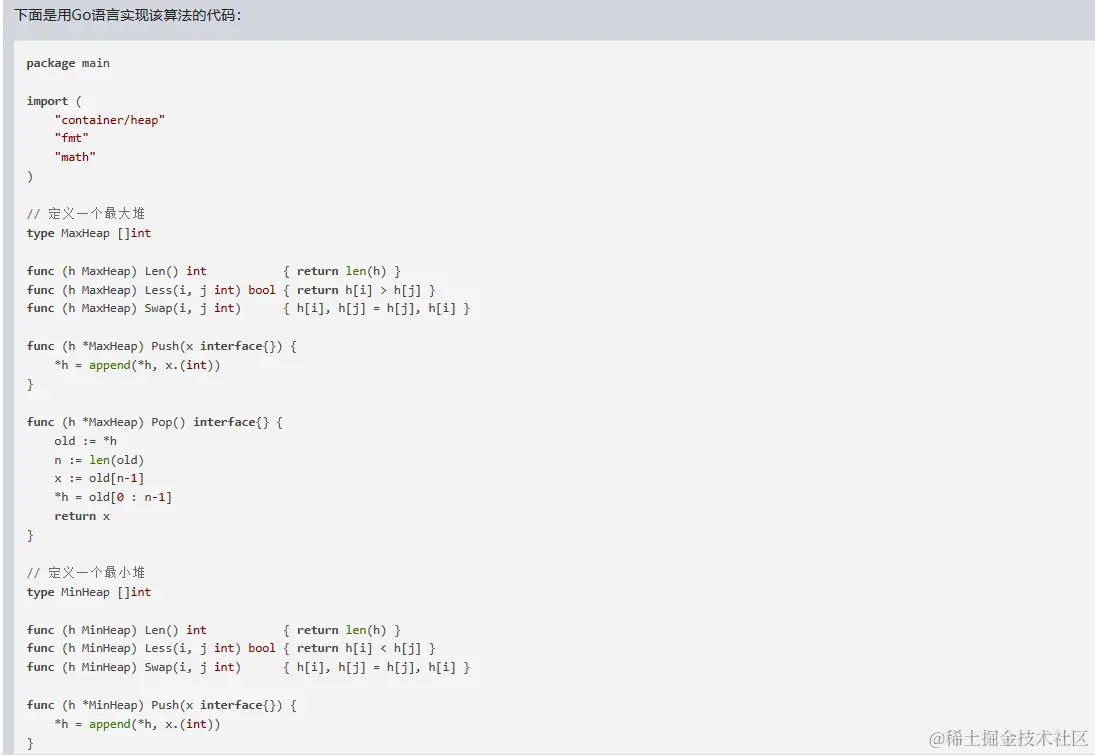The width and height of the screenshot is (1095, 755).
Task: Click the comment "// 定义一个最大堆"
Action: [x=86, y=214]
